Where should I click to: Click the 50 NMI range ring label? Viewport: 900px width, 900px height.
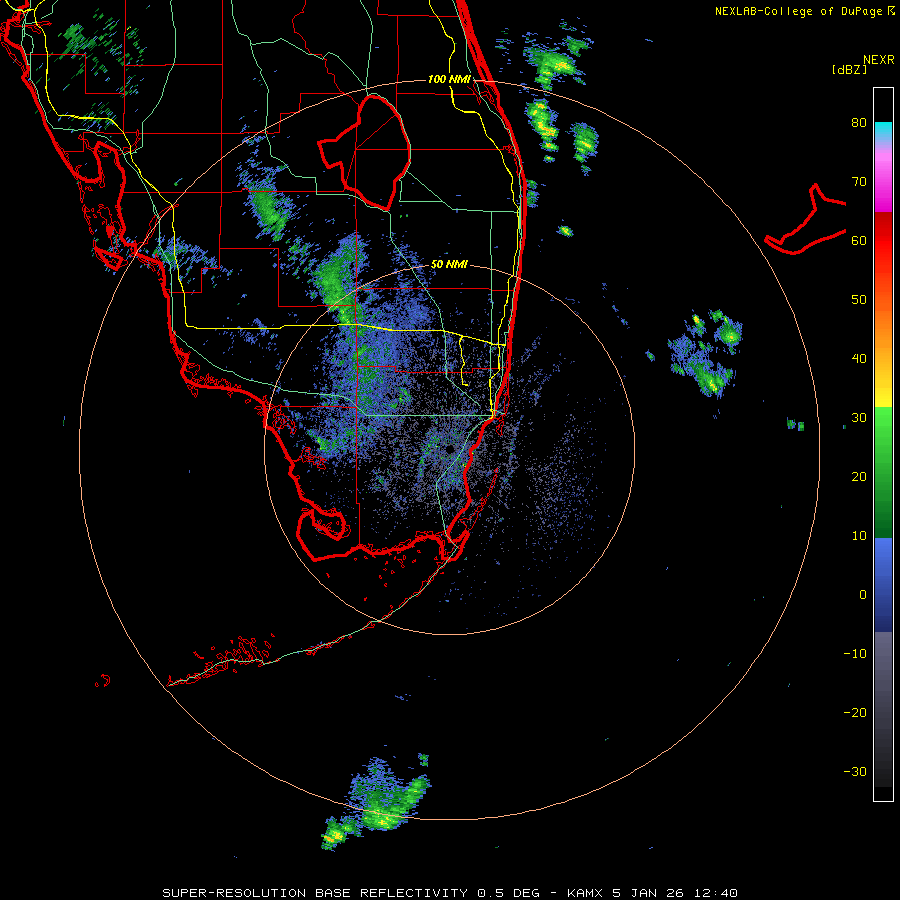[449, 265]
